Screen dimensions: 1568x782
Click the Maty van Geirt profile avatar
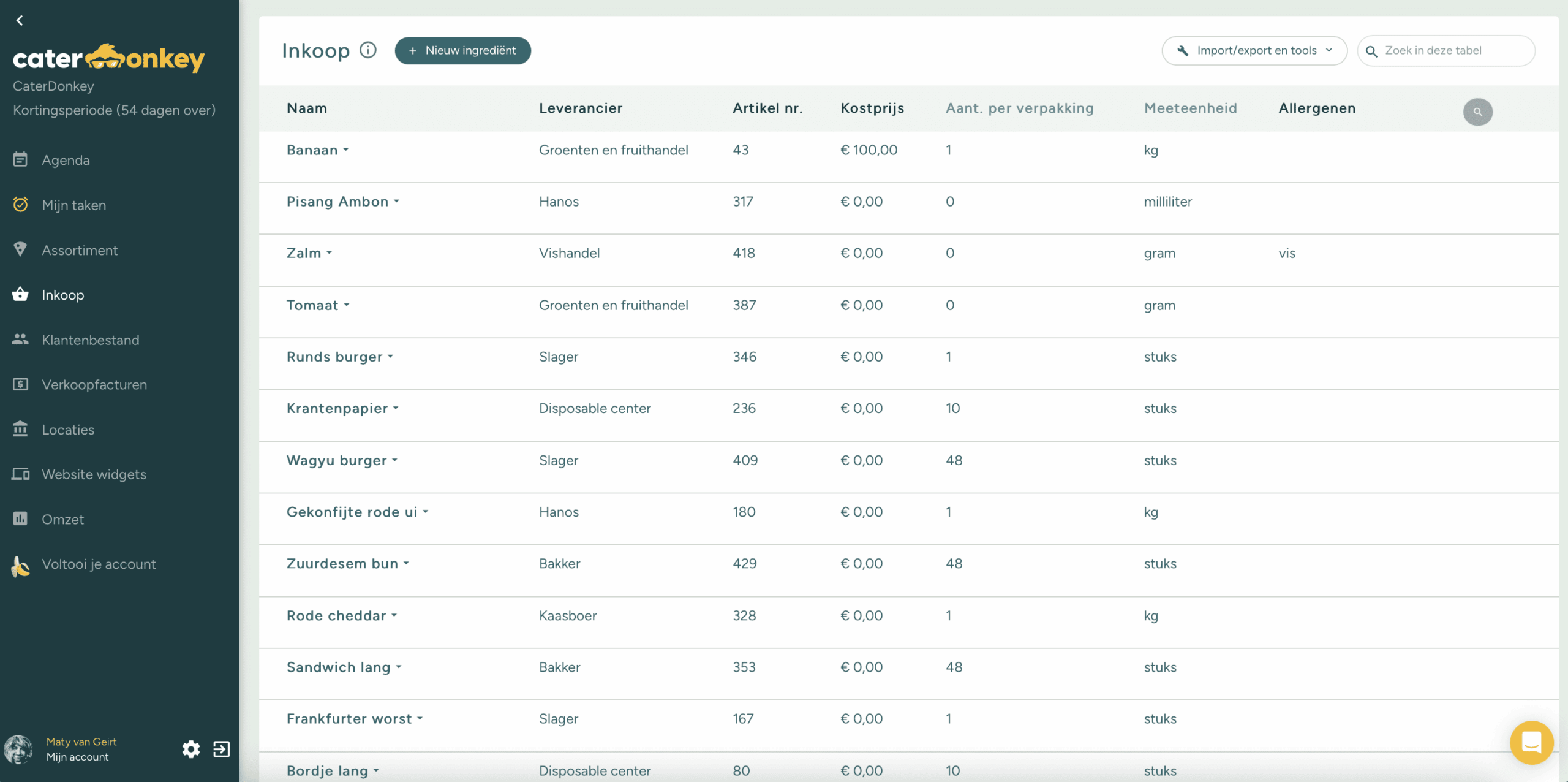(18, 749)
